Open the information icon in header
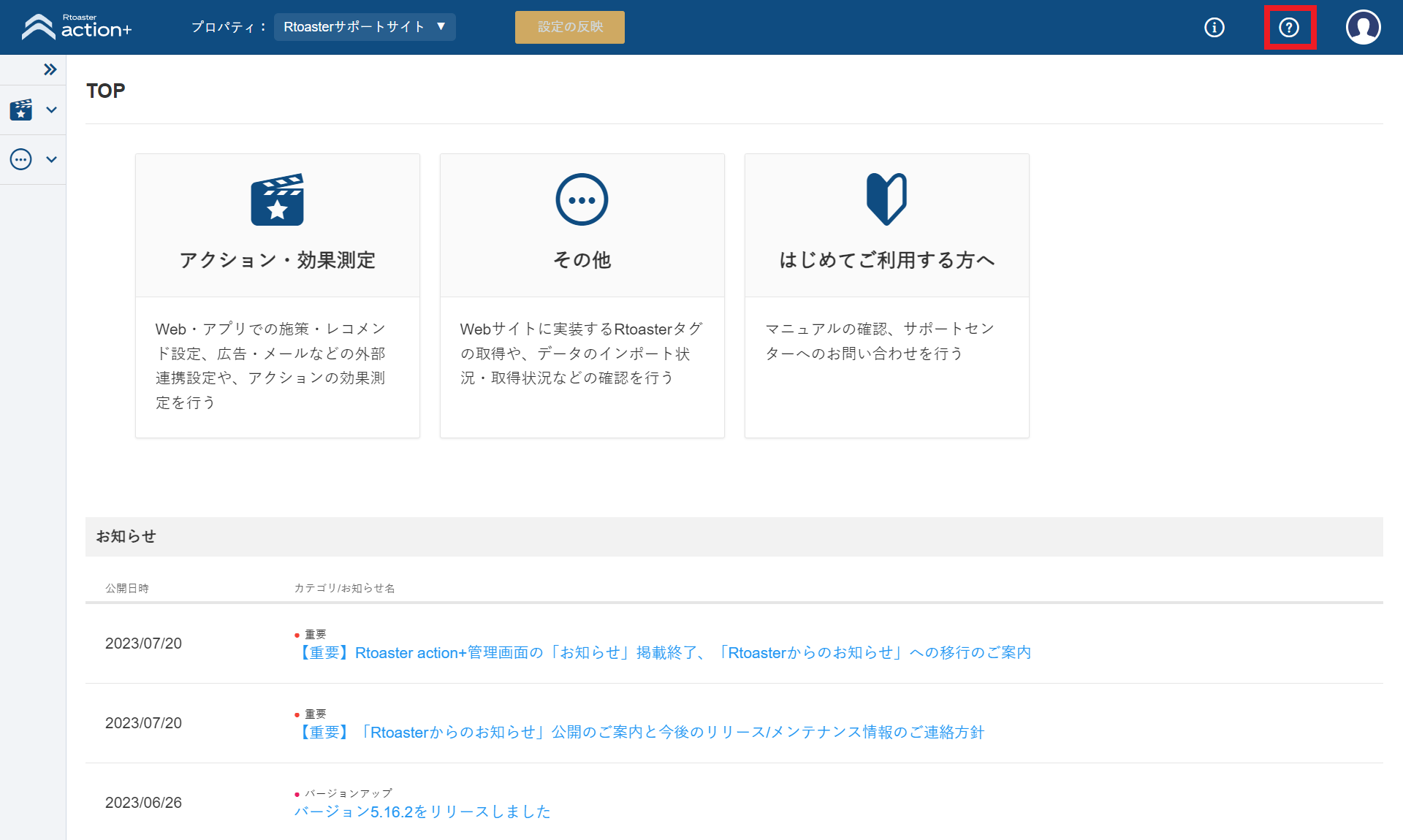 [1214, 28]
